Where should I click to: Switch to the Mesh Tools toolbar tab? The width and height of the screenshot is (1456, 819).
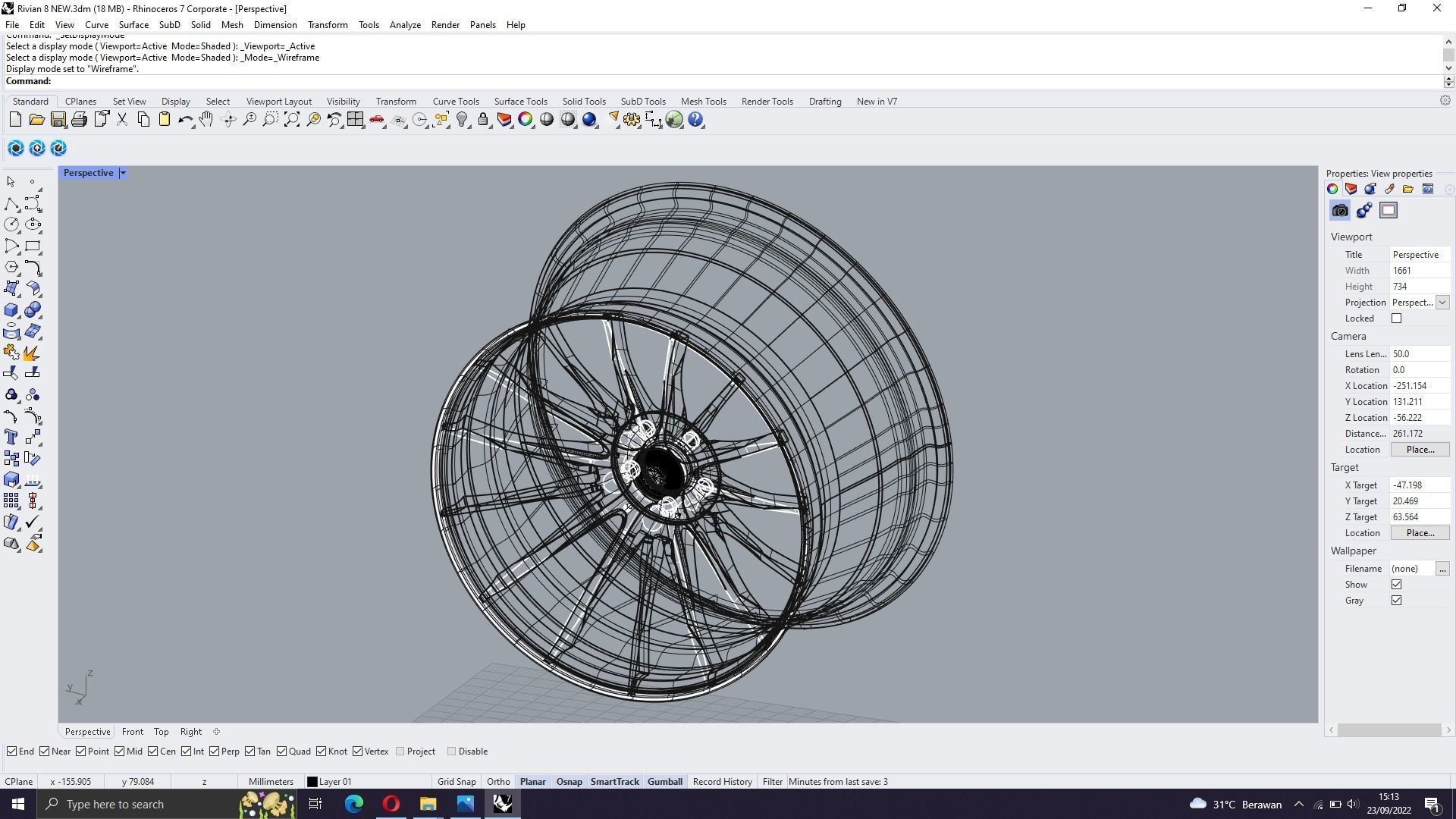(703, 102)
